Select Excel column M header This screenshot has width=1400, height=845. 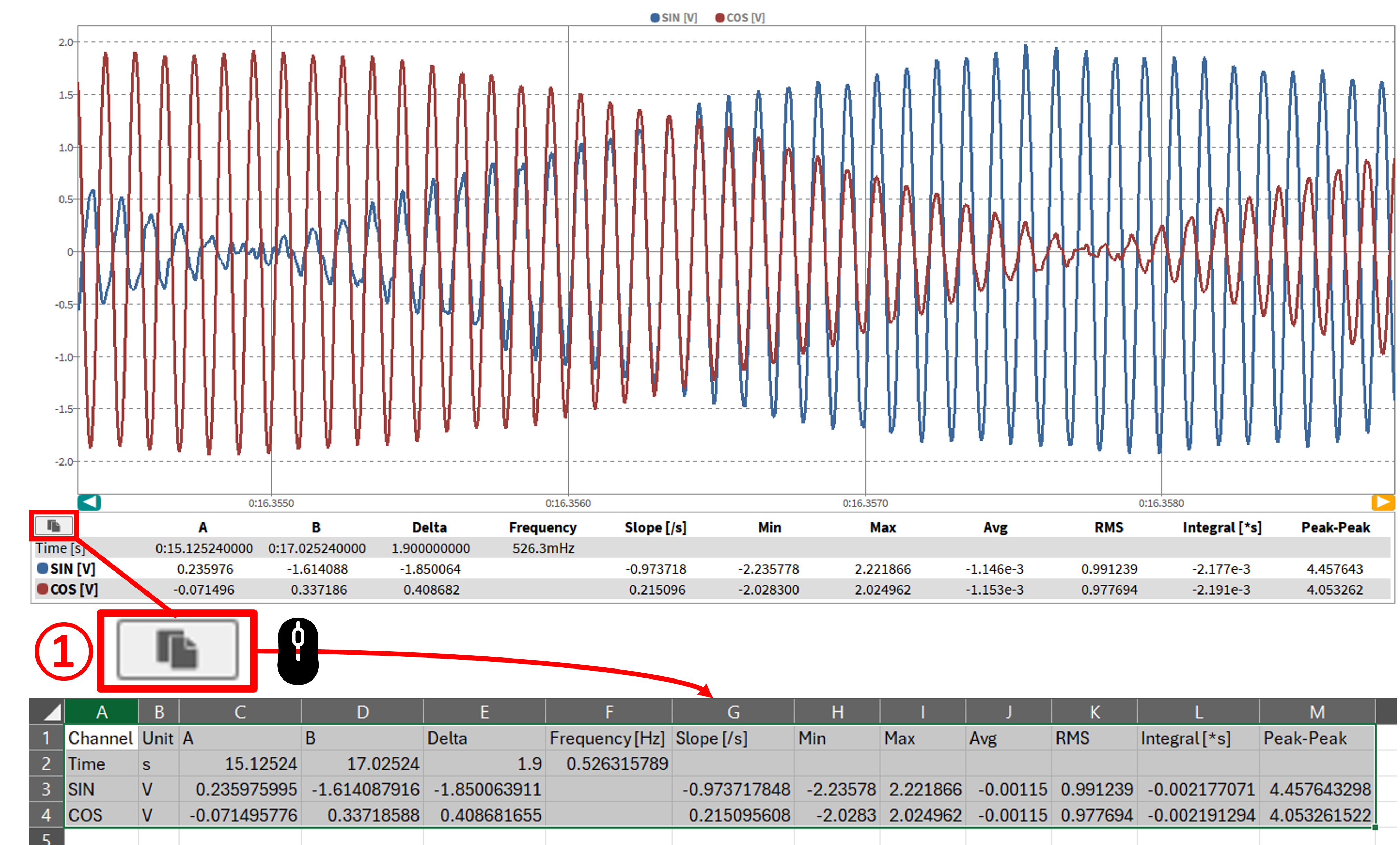(1317, 712)
